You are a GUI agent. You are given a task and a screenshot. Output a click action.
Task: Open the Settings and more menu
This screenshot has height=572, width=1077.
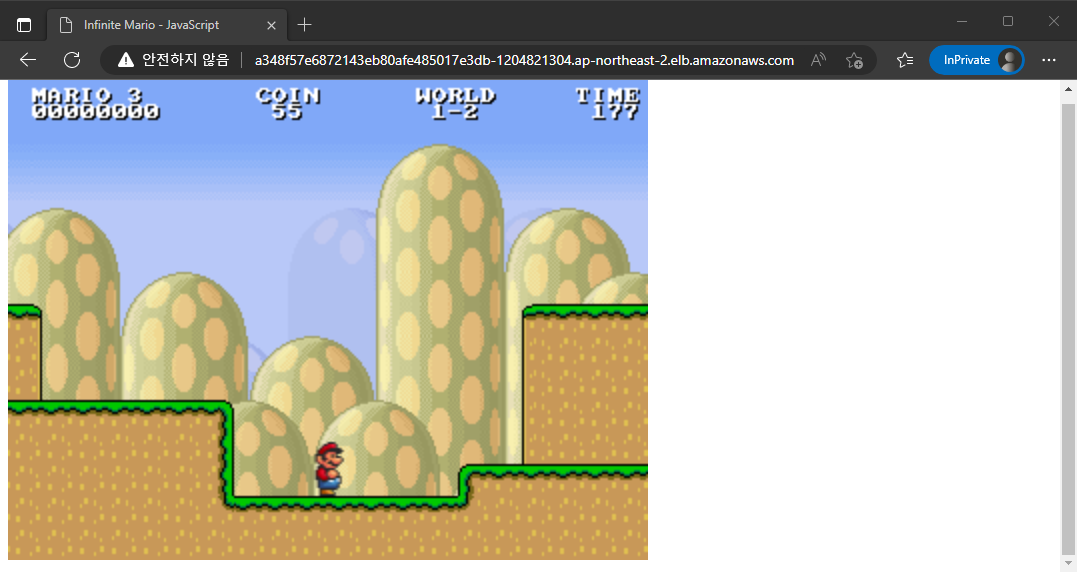point(1049,60)
